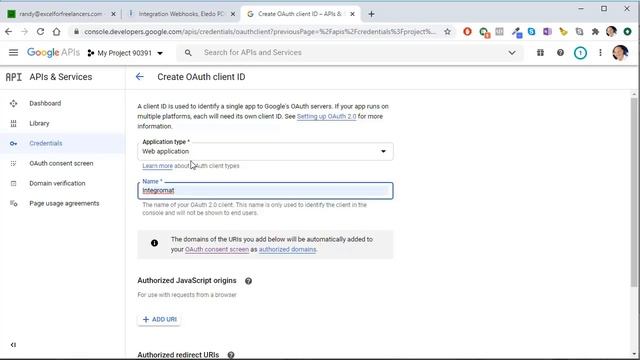Go back in the browser
This screenshot has width=640, height=360.
coord(9,31)
